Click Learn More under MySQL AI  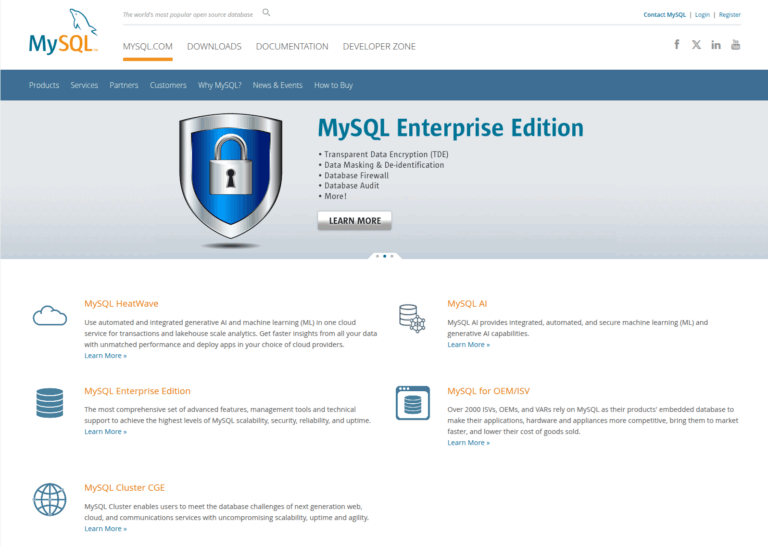tap(468, 345)
